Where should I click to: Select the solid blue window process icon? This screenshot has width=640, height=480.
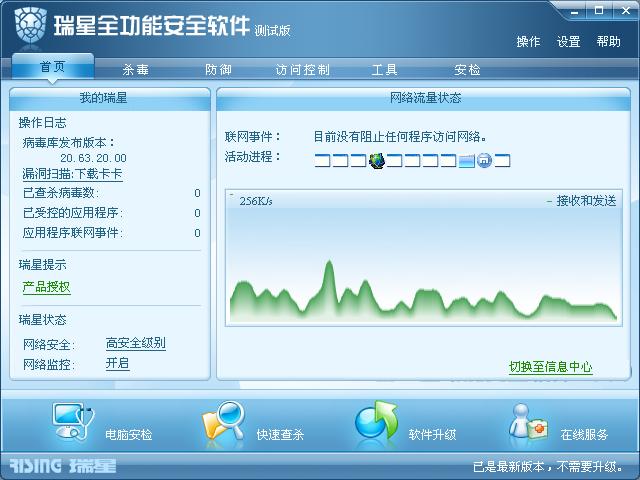[466, 161]
